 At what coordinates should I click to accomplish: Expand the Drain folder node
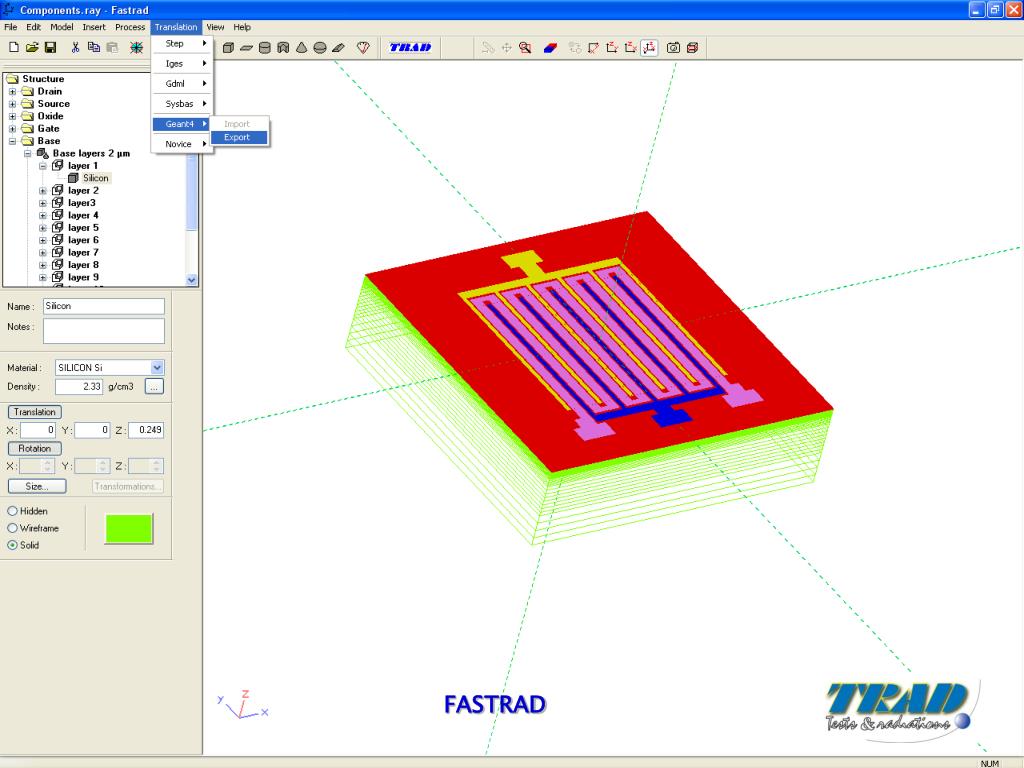coord(12,91)
